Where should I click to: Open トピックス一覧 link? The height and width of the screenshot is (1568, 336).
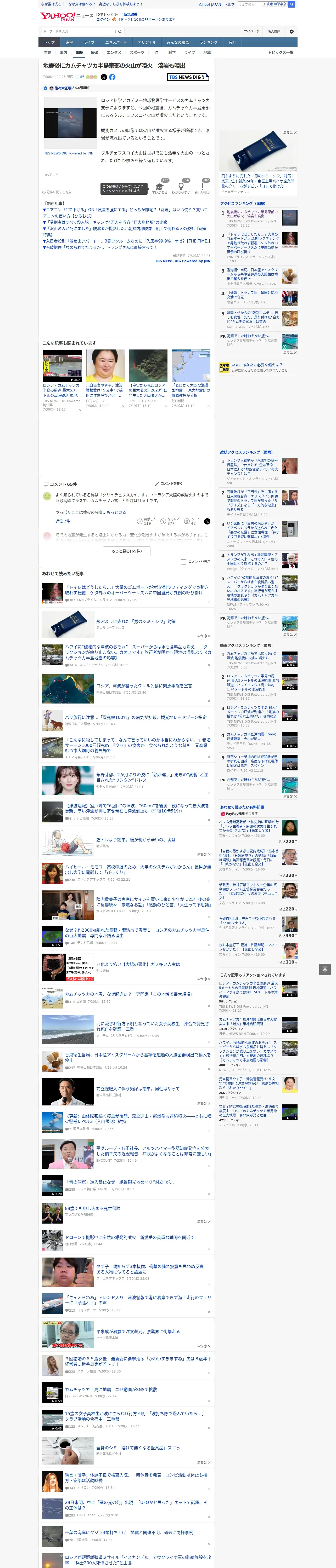[281, 52]
